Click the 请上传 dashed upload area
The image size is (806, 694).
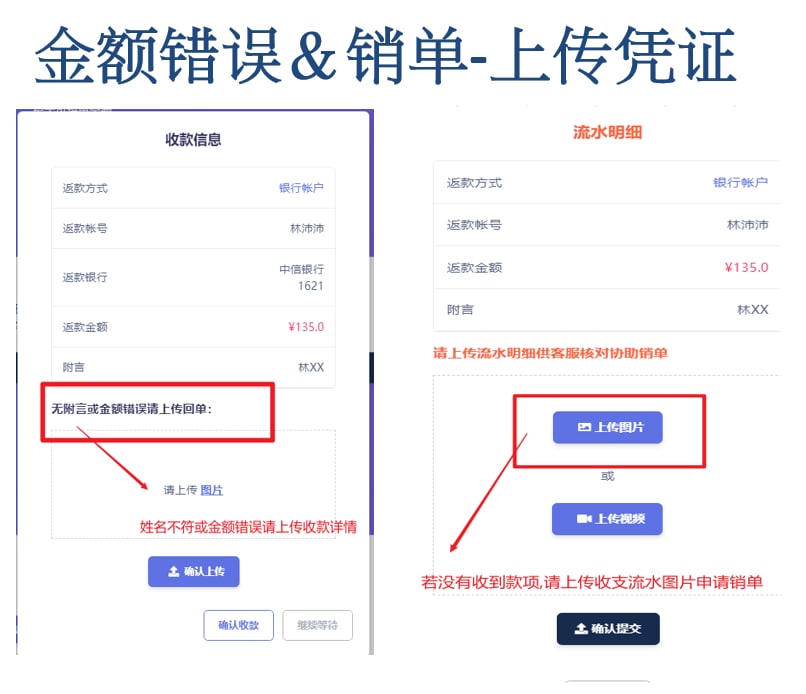click(193, 484)
